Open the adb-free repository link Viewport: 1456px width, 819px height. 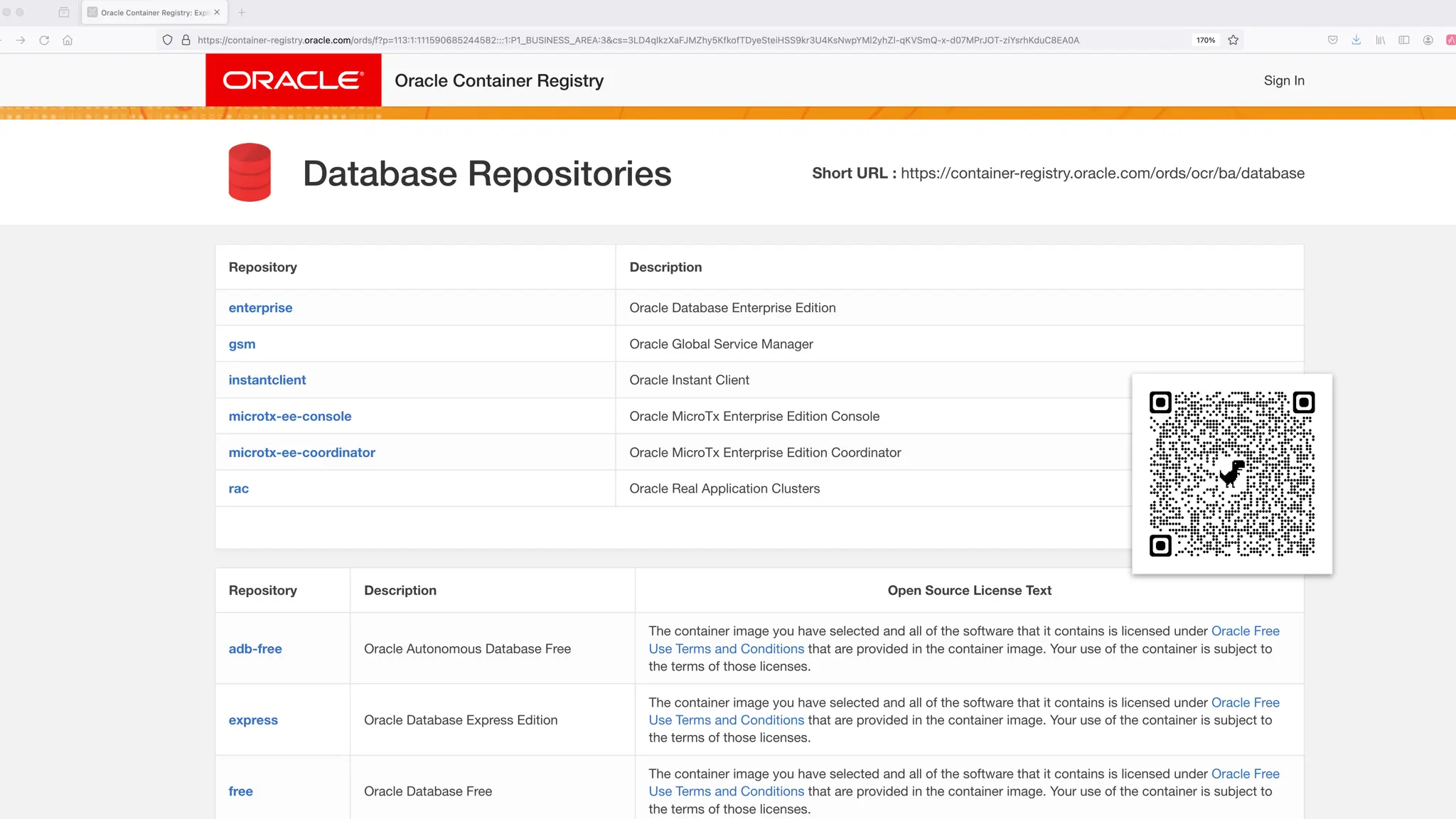click(255, 648)
